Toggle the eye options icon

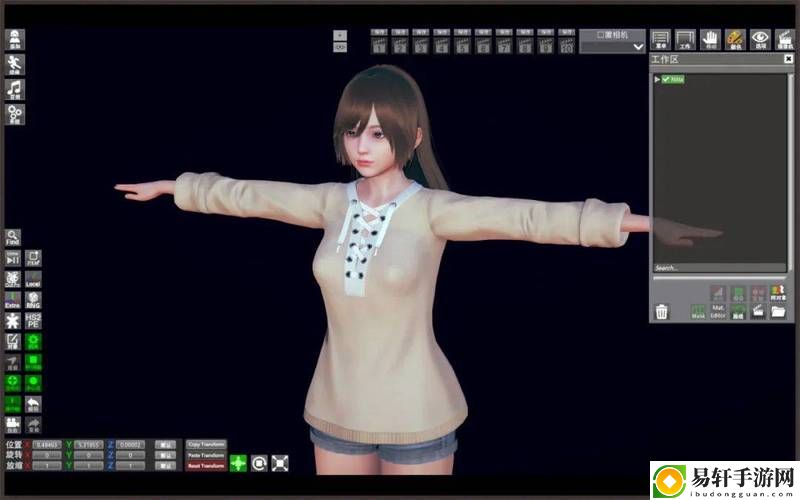(760, 40)
